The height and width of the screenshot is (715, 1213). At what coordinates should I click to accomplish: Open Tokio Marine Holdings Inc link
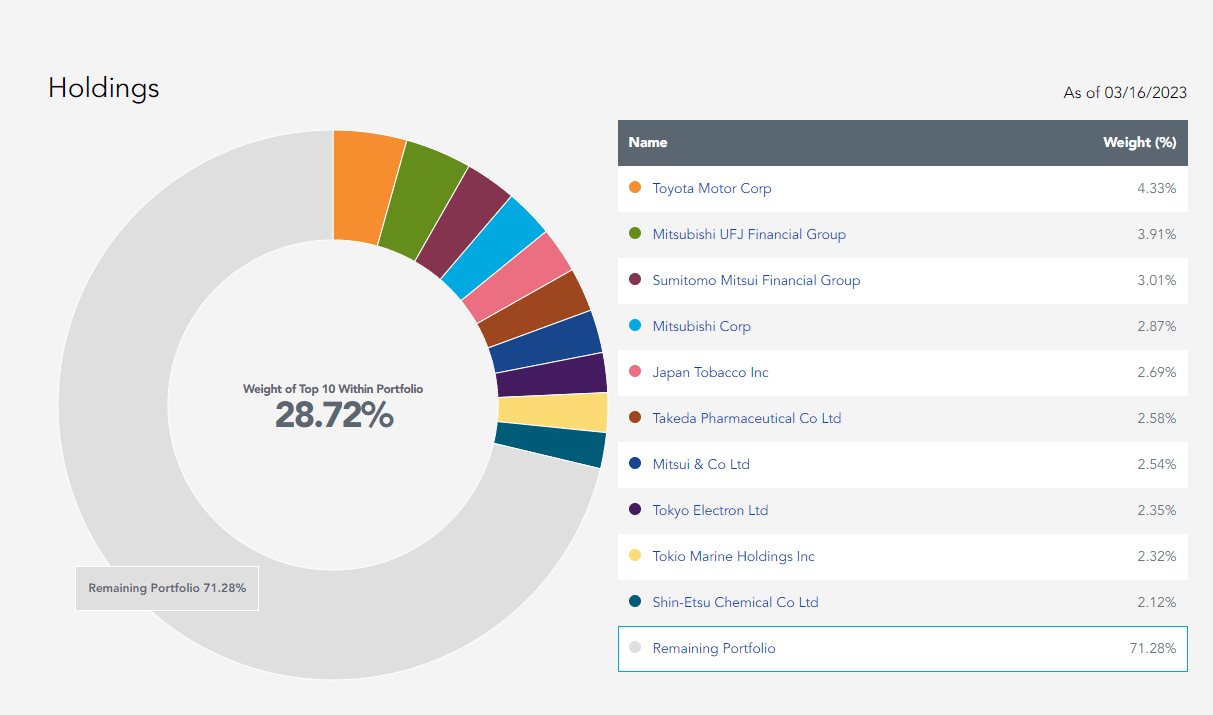pos(734,556)
